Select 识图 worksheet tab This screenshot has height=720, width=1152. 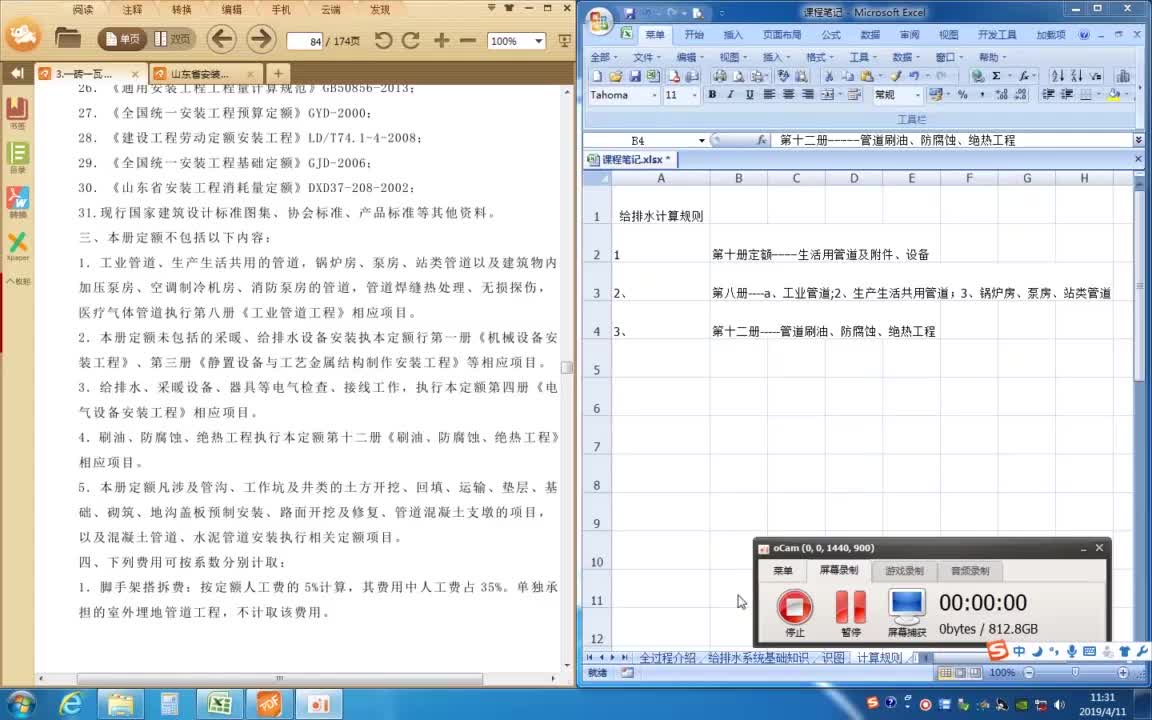[x=832, y=658]
